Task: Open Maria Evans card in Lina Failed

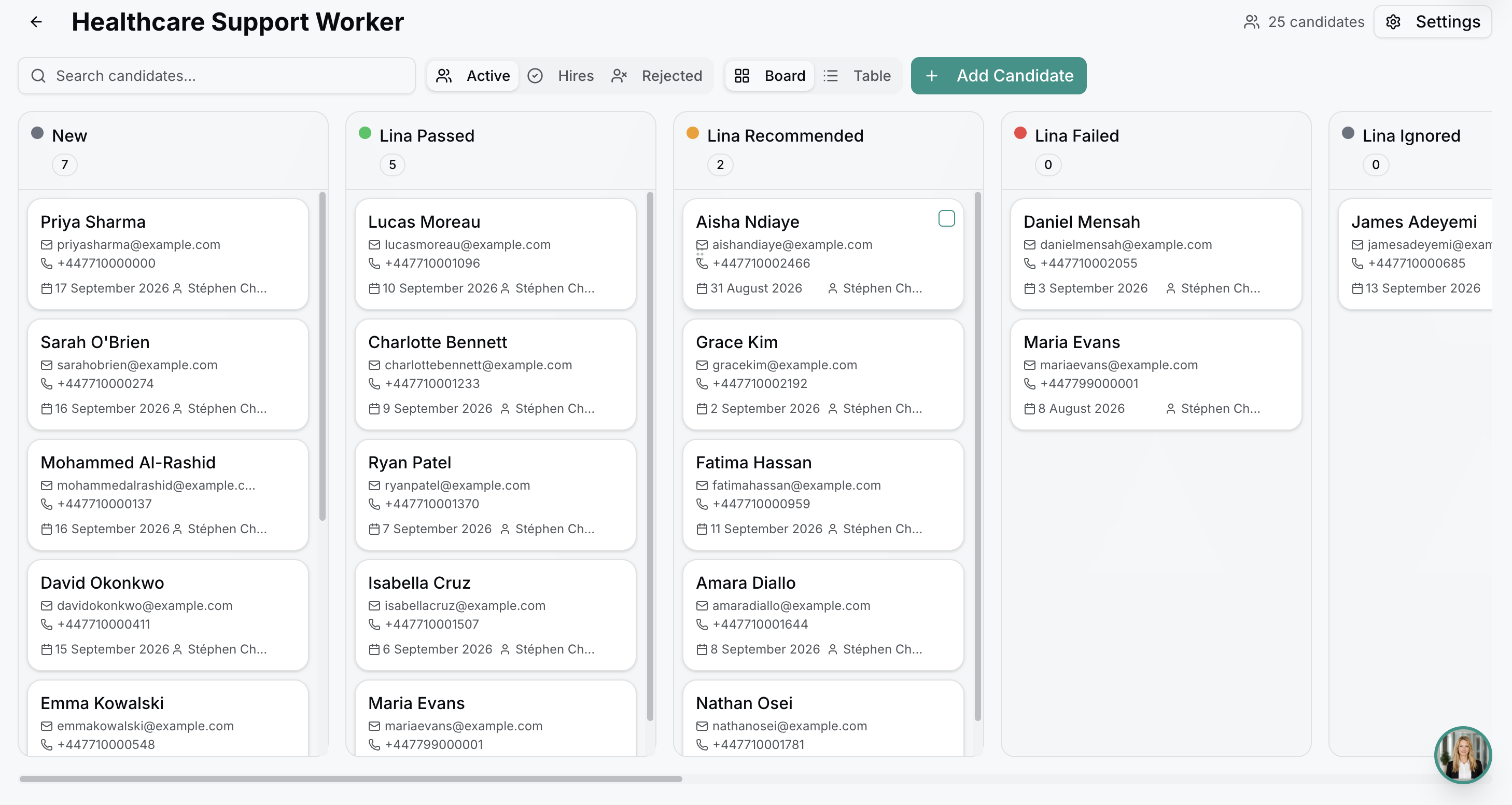Action: click(x=1156, y=374)
